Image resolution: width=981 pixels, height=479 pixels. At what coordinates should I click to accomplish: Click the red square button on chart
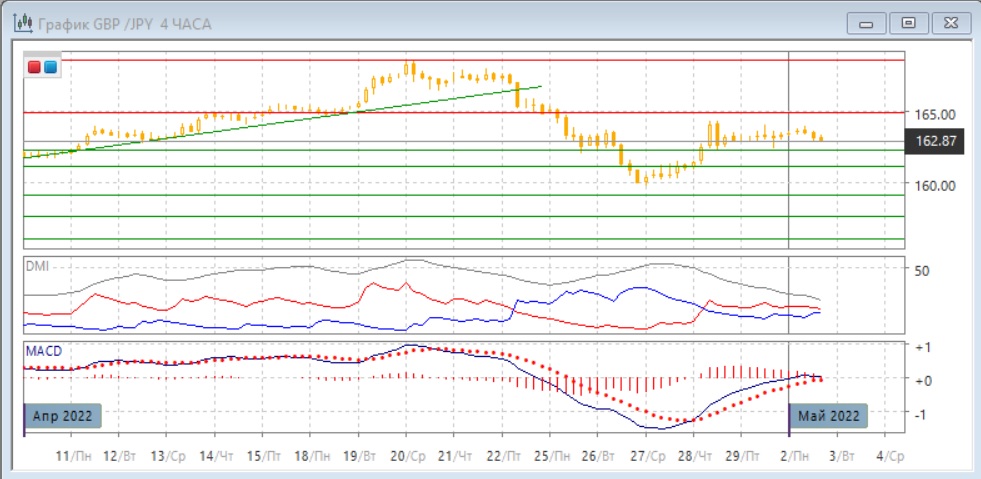click(x=34, y=67)
